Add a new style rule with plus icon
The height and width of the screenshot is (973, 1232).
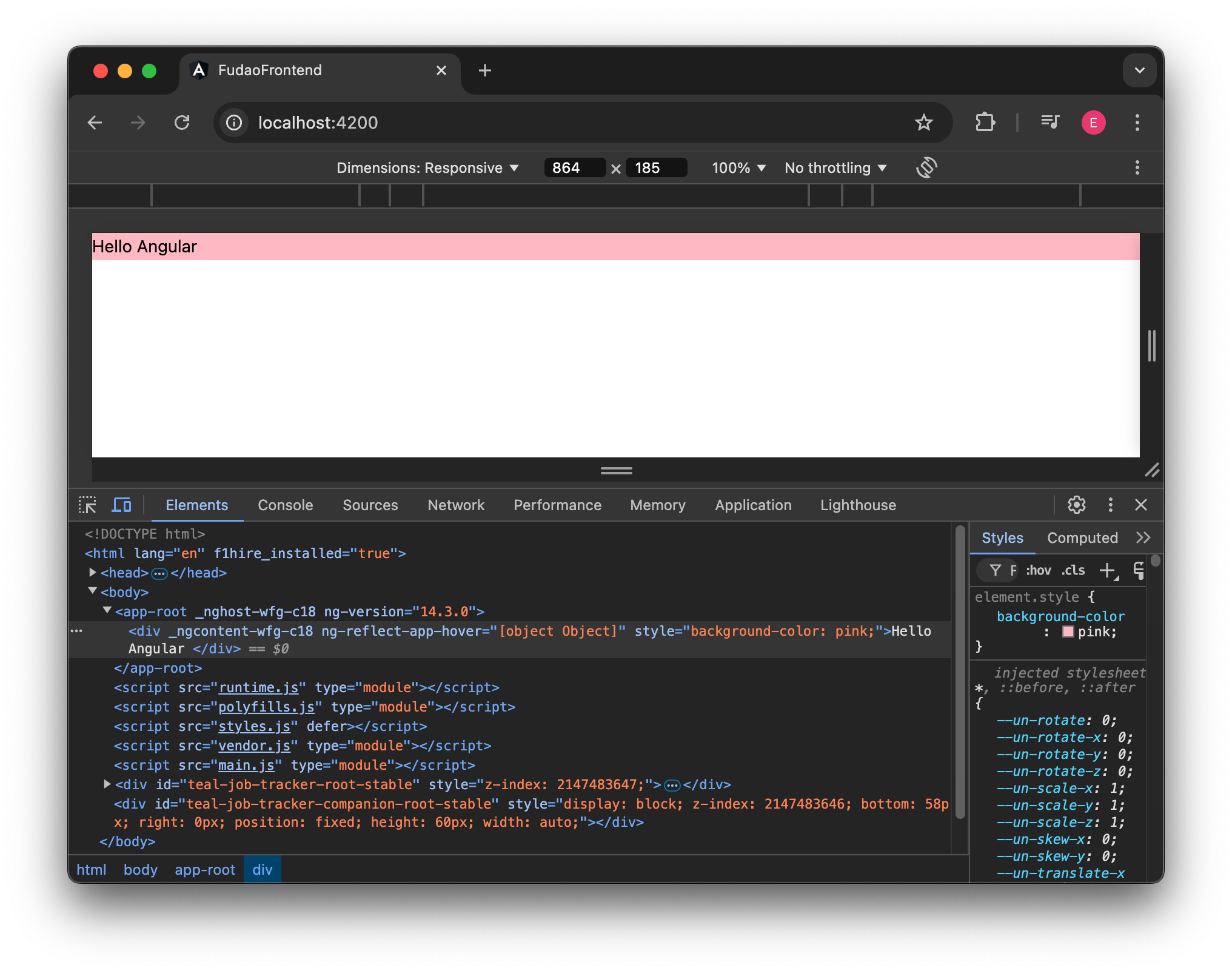tap(1109, 570)
